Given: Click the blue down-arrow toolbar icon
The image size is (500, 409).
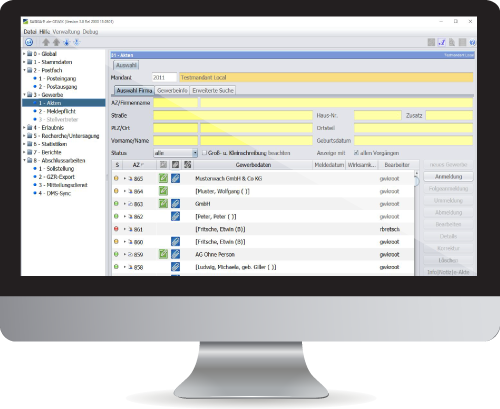Looking at the screenshot, I should tap(67, 42).
